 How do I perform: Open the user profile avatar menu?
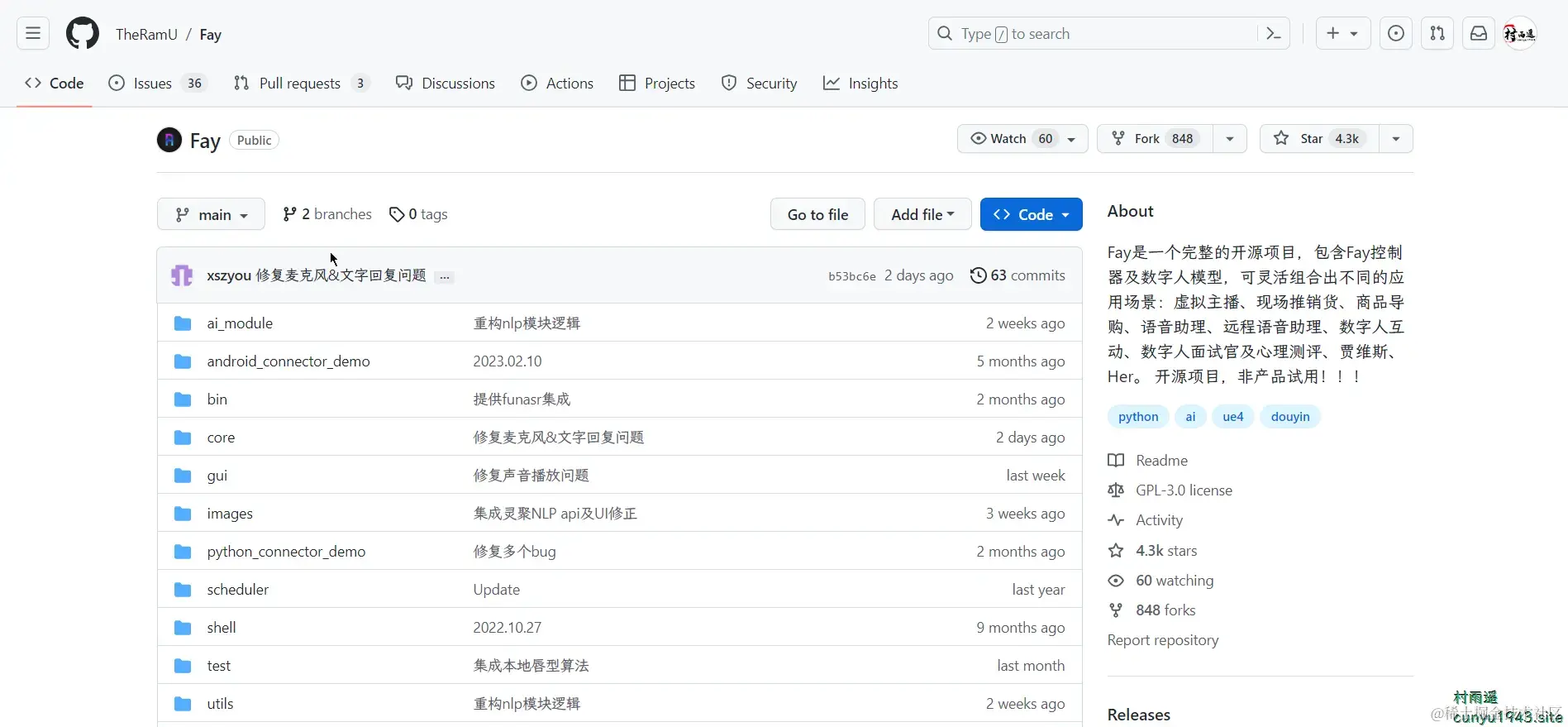(1519, 34)
